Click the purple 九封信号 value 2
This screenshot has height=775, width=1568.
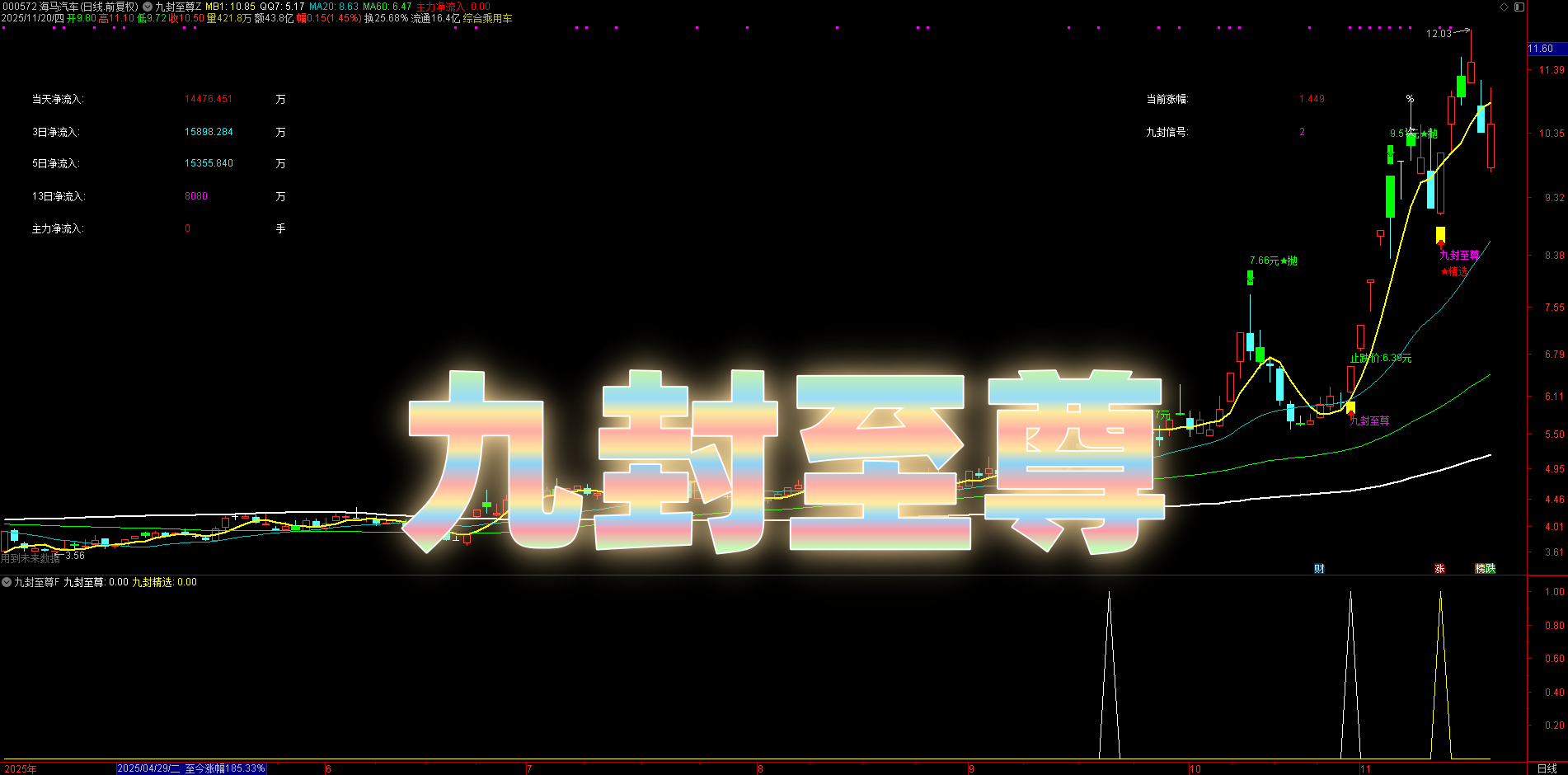tap(1303, 132)
